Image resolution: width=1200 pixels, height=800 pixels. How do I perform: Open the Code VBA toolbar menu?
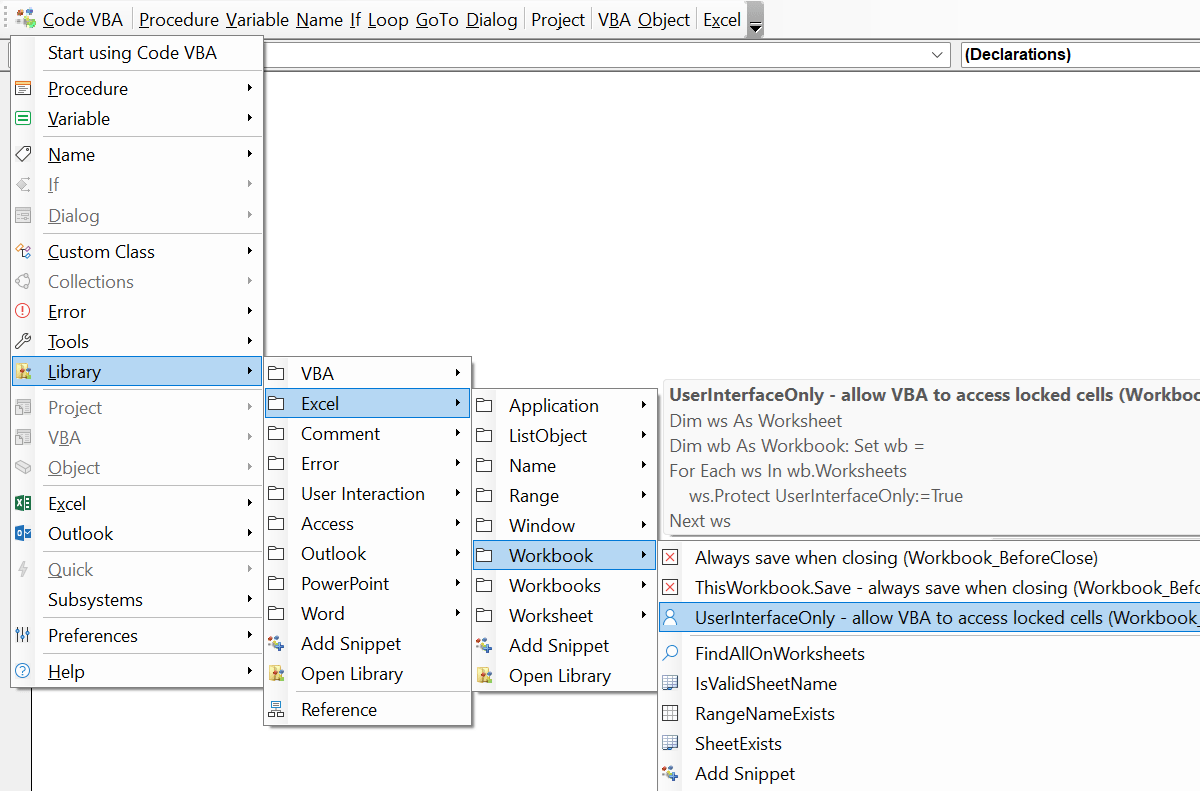83,20
